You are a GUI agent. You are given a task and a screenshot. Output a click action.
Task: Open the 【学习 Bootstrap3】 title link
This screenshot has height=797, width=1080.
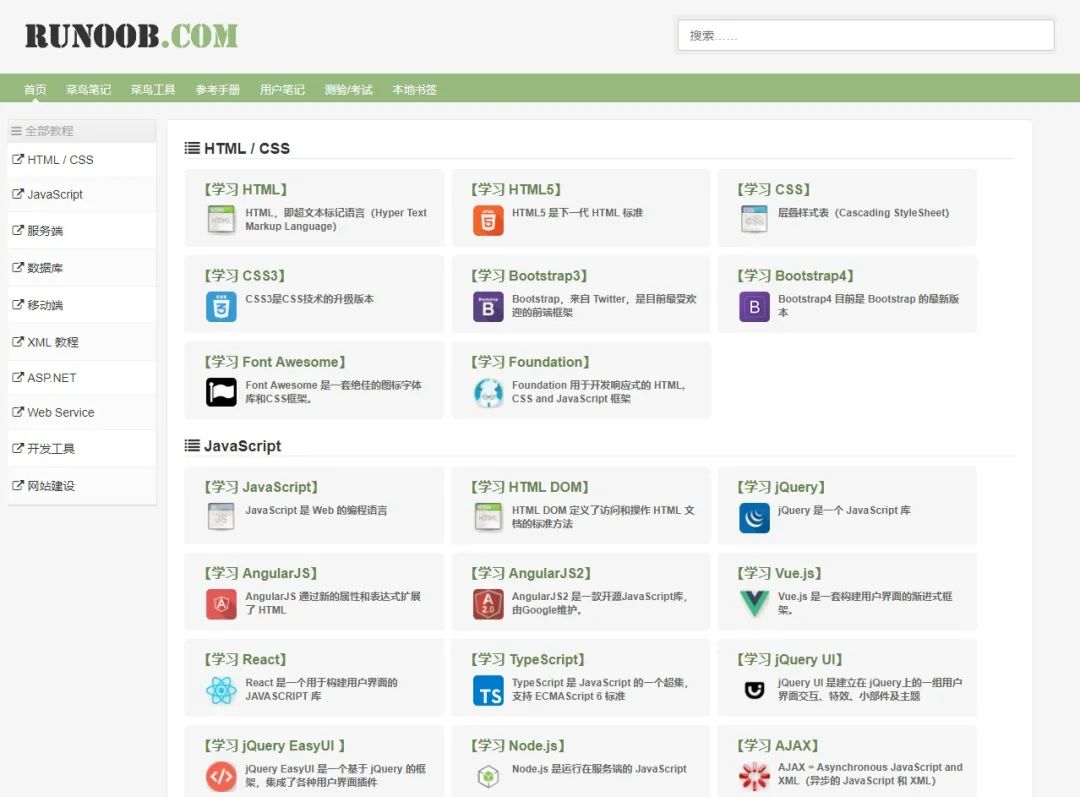pyautogui.click(x=529, y=276)
